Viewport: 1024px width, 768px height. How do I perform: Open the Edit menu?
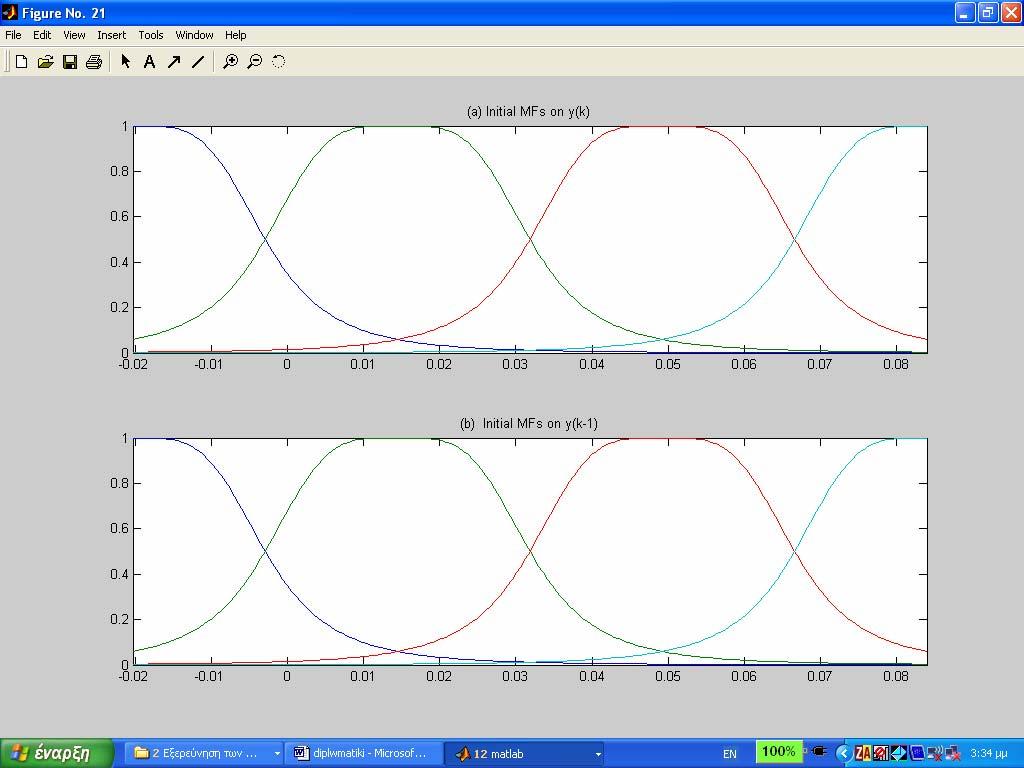pyautogui.click(x=42, y=35)
